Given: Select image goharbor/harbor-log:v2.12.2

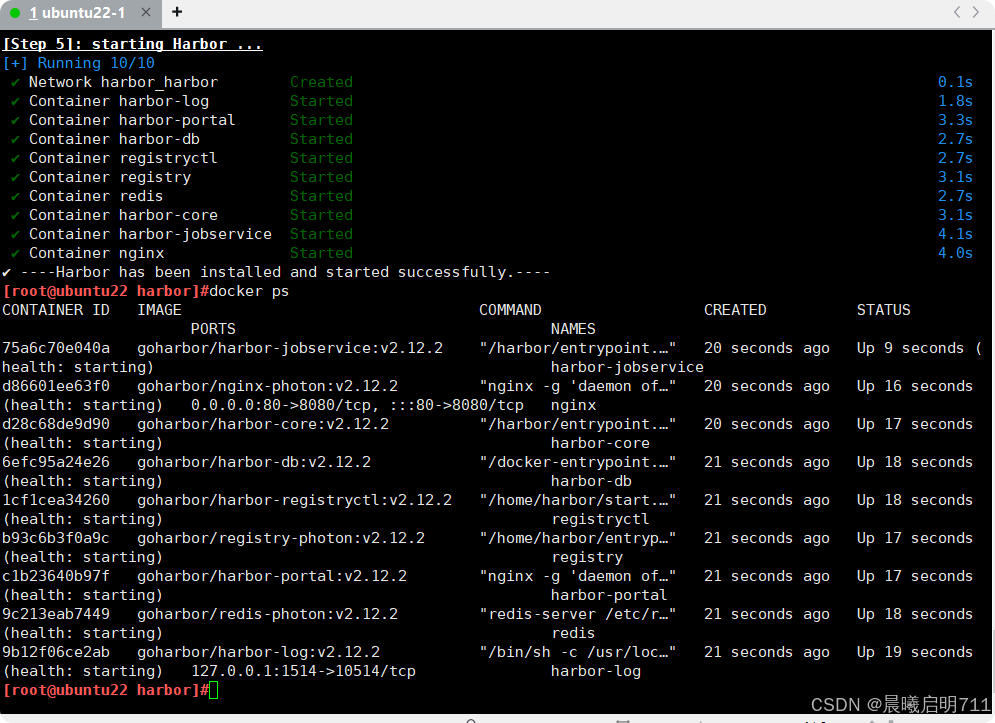Looking at the screenshot, I should (259, 653).
